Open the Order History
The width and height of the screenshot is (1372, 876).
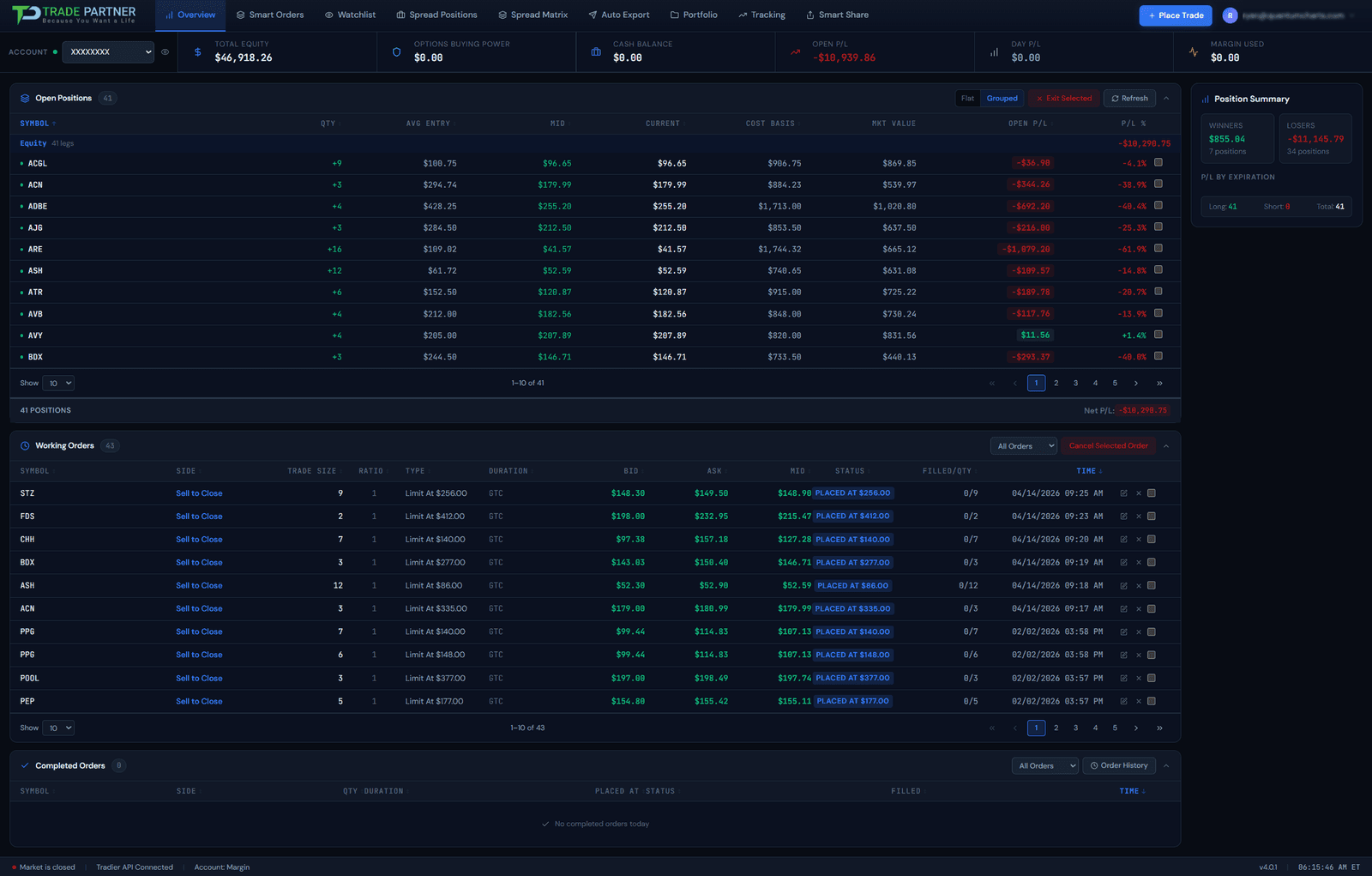tap(1119, 765)
